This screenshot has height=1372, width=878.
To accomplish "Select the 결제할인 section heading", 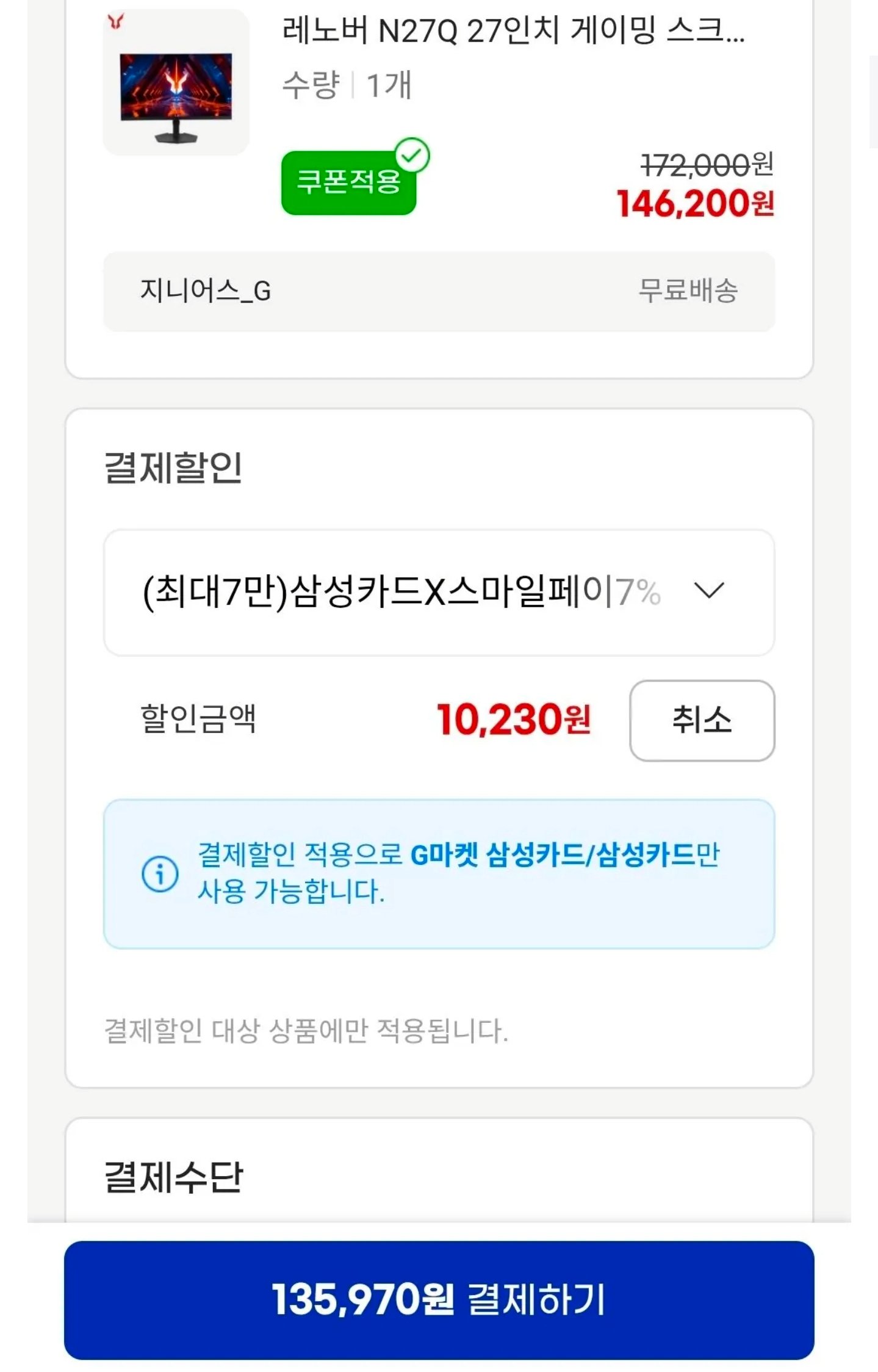I will click(174, 469).
